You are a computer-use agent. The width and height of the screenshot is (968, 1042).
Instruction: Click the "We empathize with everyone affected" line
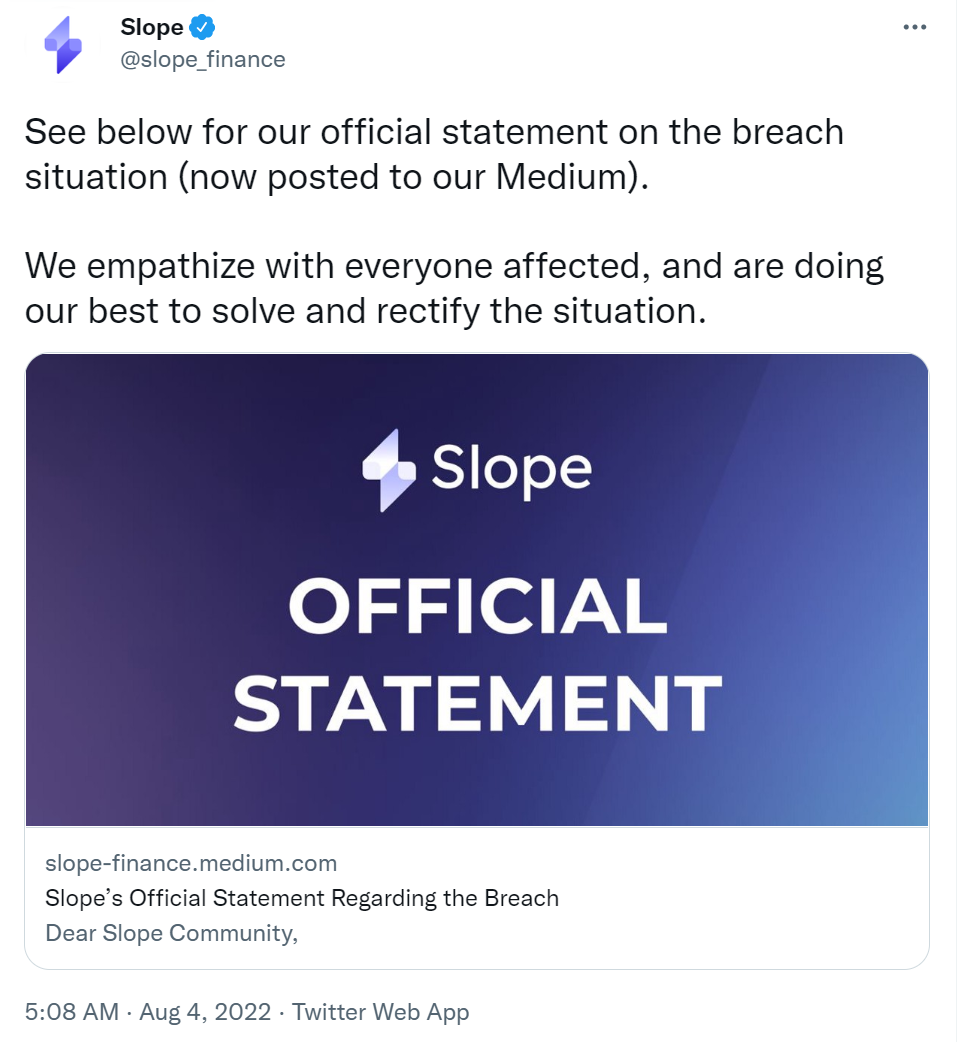point(453,266)
